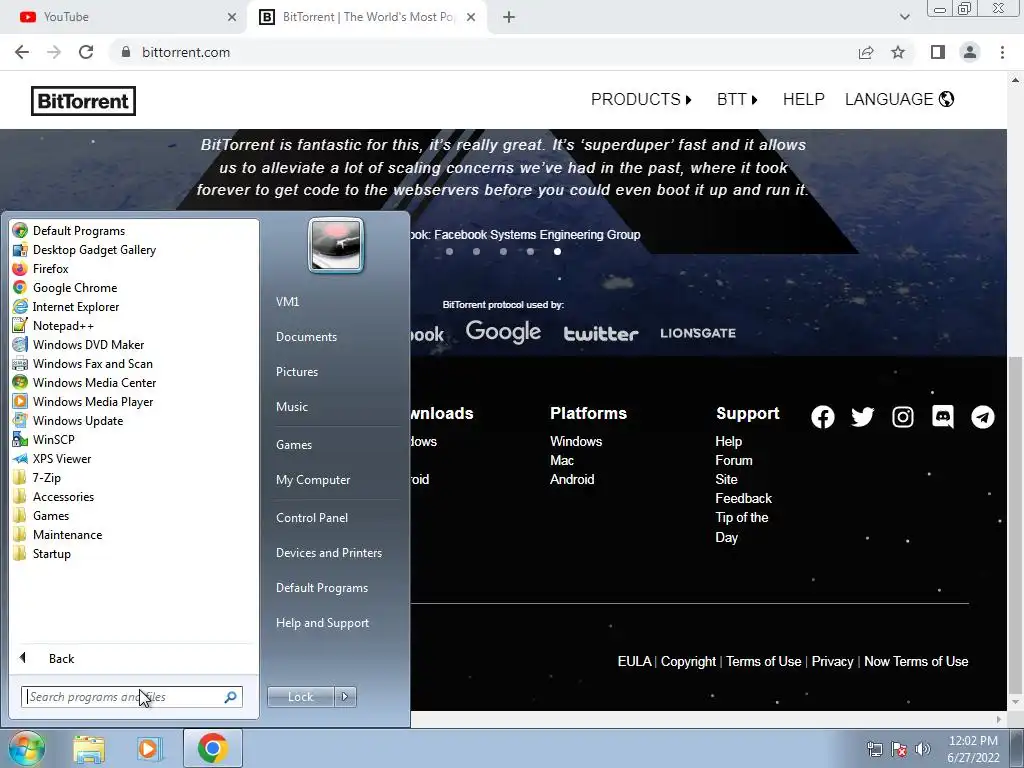The image size is (1024, 768).
Task: Open Pictures from Start menu
Action: pyautogui.click(x=296, y=372)
